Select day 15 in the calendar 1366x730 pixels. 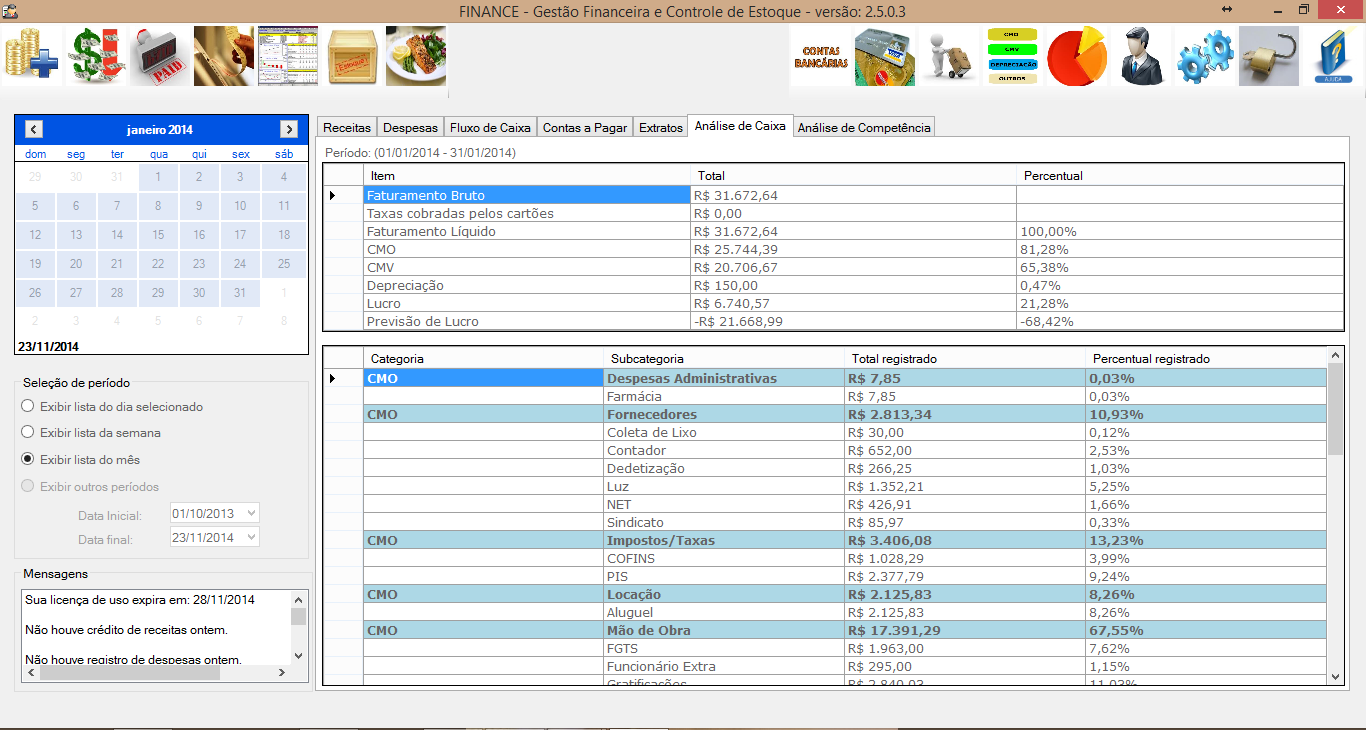click(x=158, y=235)
